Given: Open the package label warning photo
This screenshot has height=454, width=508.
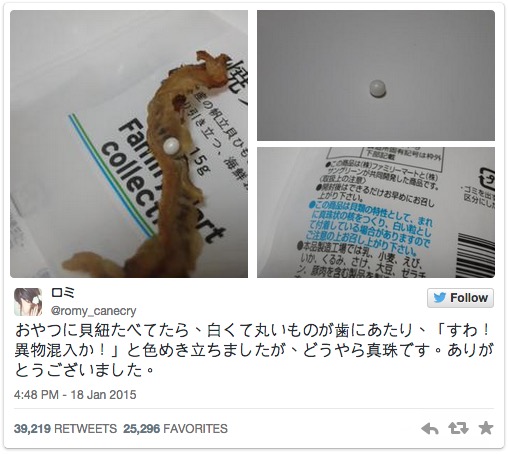Looking at the screenshot, I should (376, 212).
